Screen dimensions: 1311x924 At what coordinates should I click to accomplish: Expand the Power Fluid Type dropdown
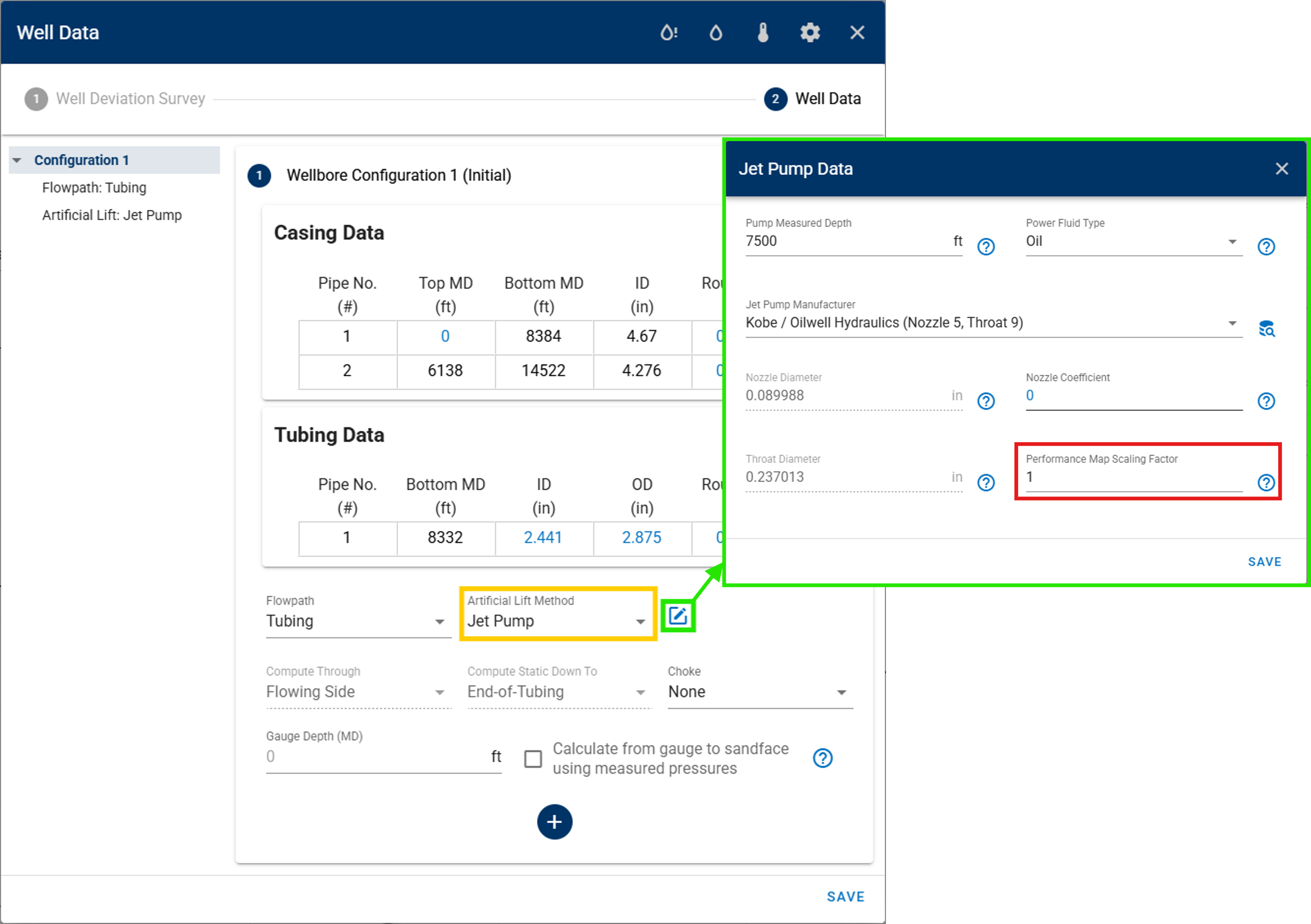coord(1134,242)
